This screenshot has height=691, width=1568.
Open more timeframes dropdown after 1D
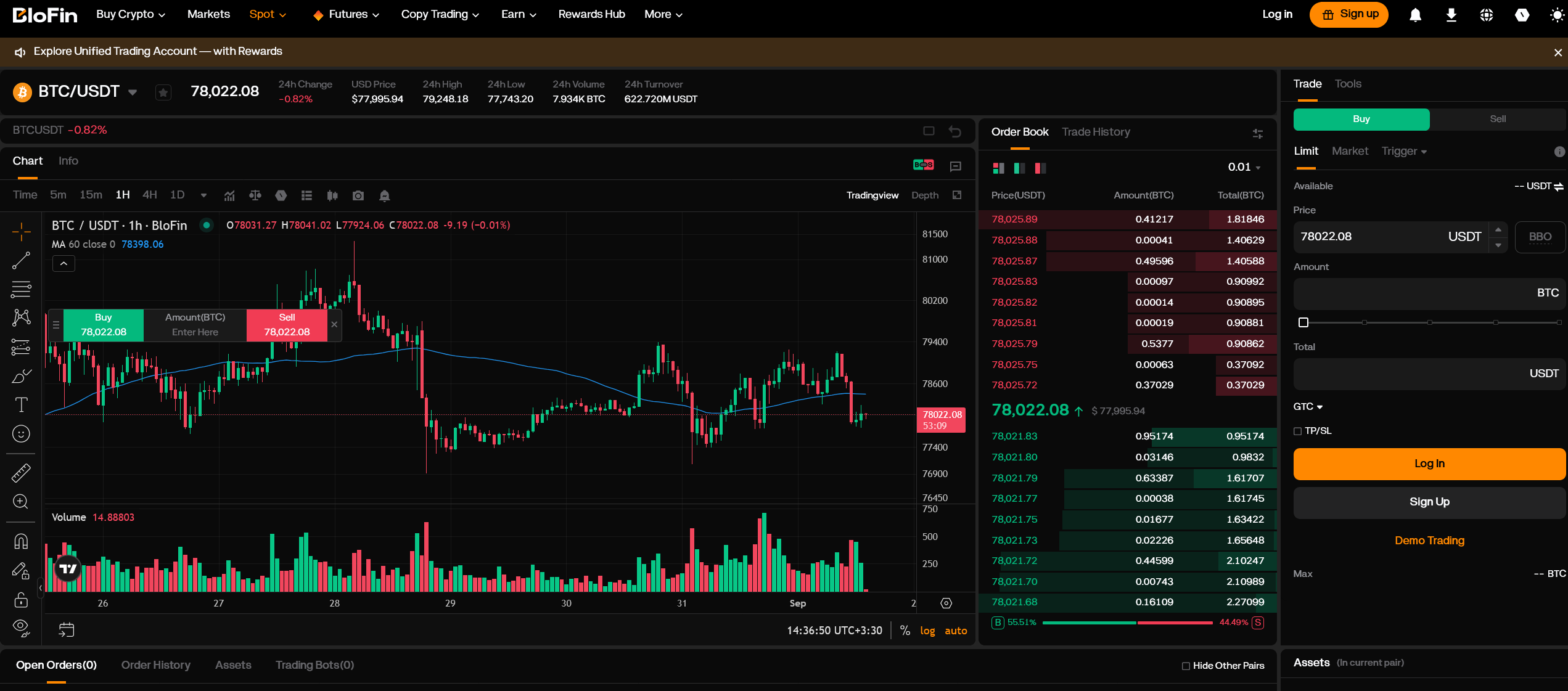click(x=203, y=195)
